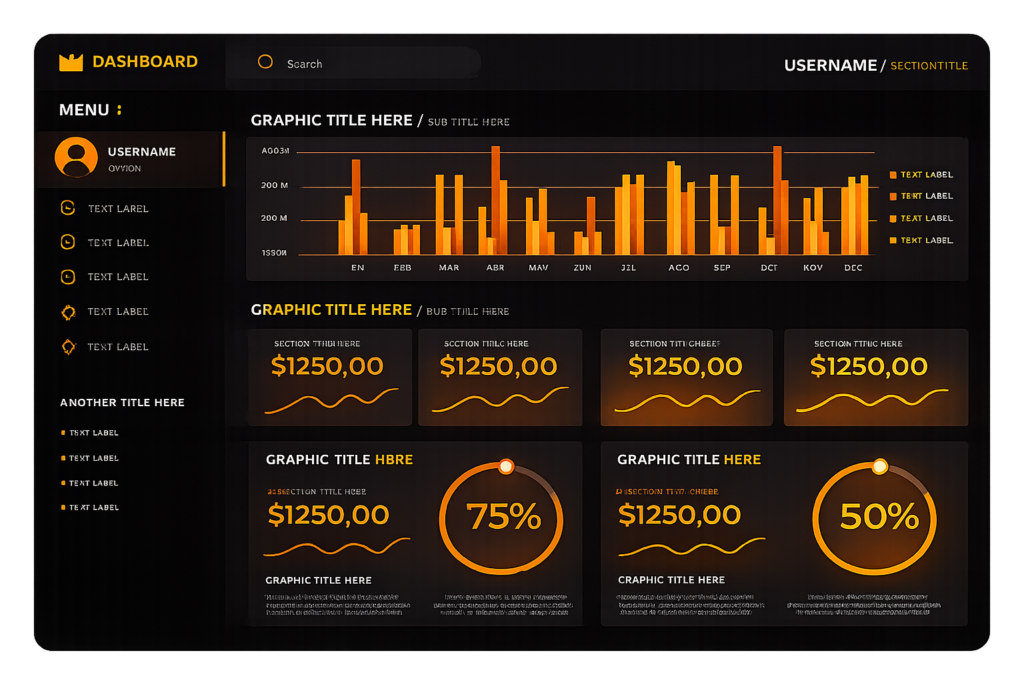Open the DASHBOARD home title
The height and width of the screenshot is (683, 1024).
[x=145, y=61]
